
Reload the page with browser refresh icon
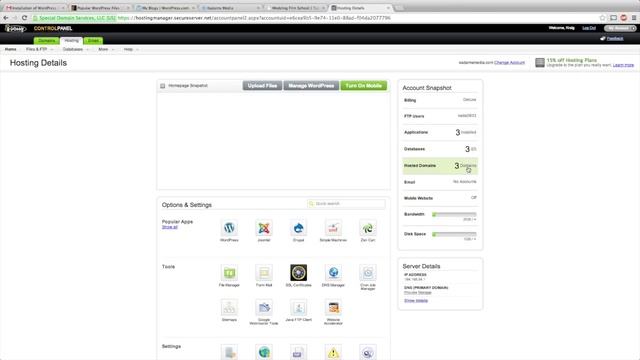tap(24, 18)
